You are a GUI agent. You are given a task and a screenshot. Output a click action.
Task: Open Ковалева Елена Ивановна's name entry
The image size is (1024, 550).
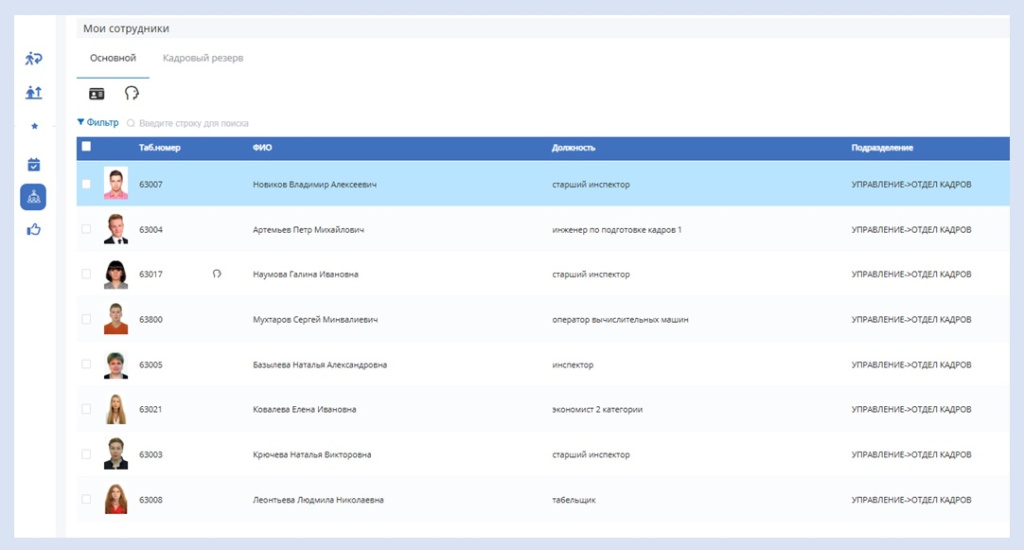(x=304, y=409)
